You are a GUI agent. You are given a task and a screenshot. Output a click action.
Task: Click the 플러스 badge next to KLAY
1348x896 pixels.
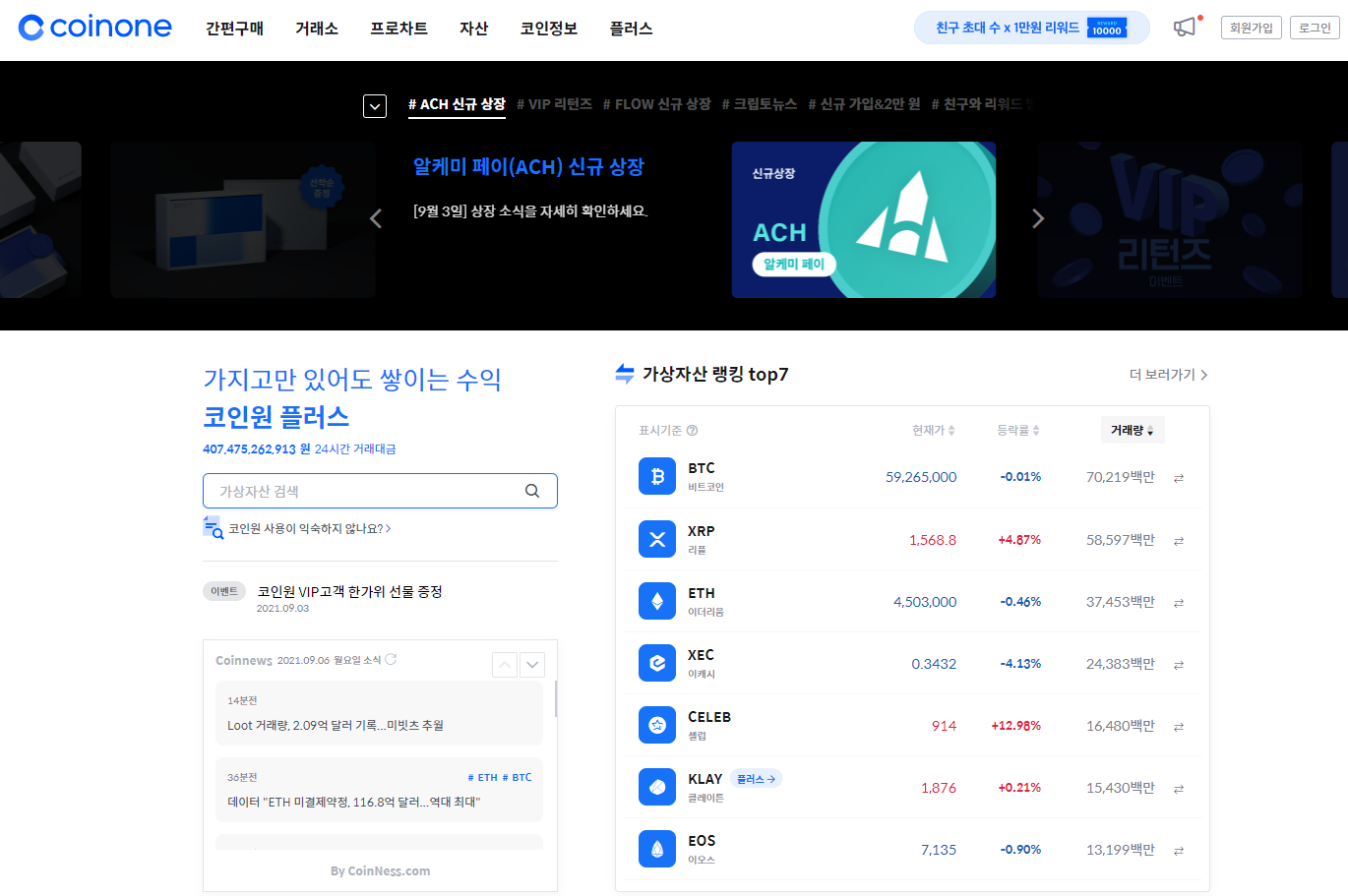(x=757, y=779)
